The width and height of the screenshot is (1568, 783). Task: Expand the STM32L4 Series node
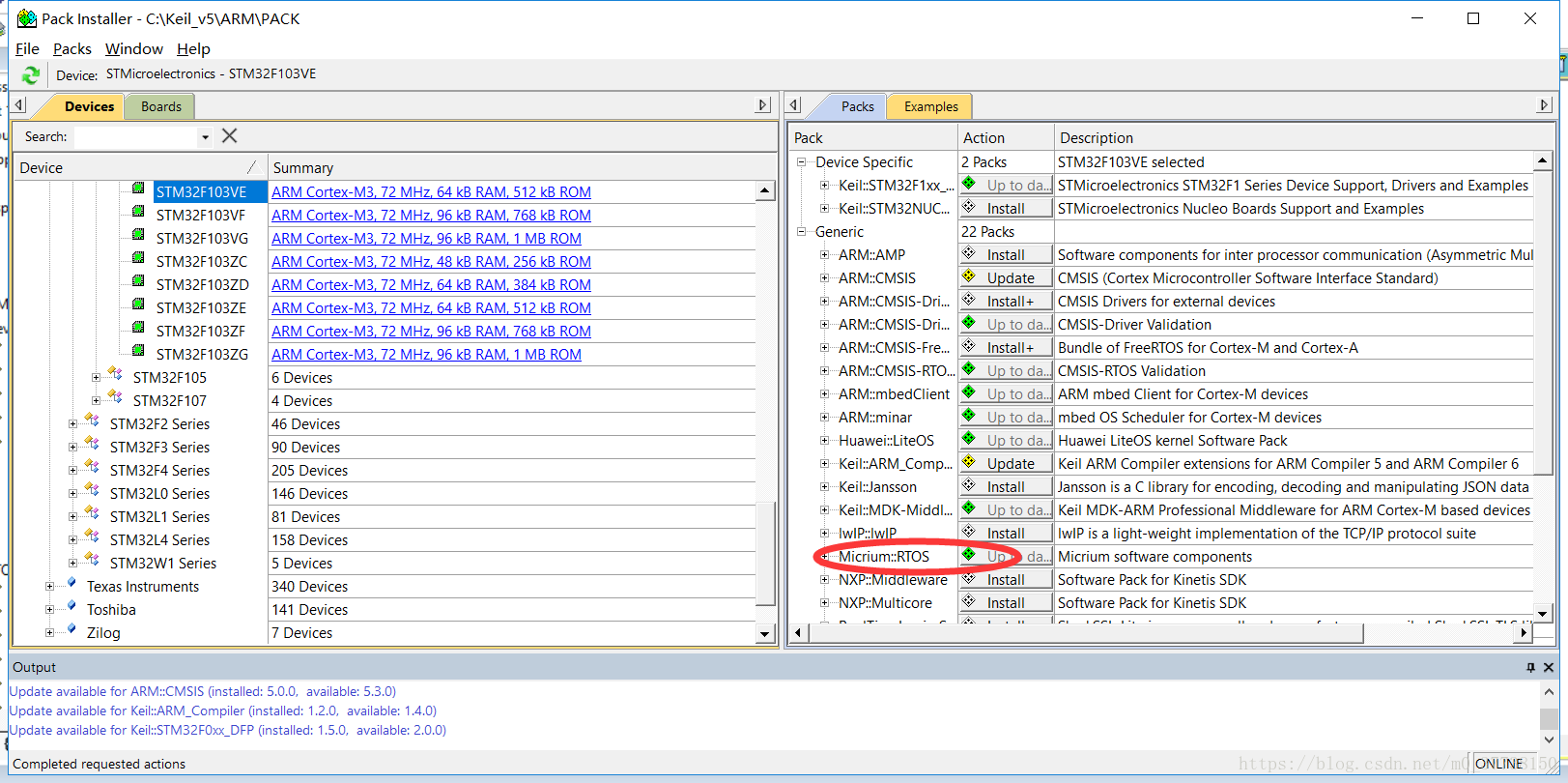[72, 539]
